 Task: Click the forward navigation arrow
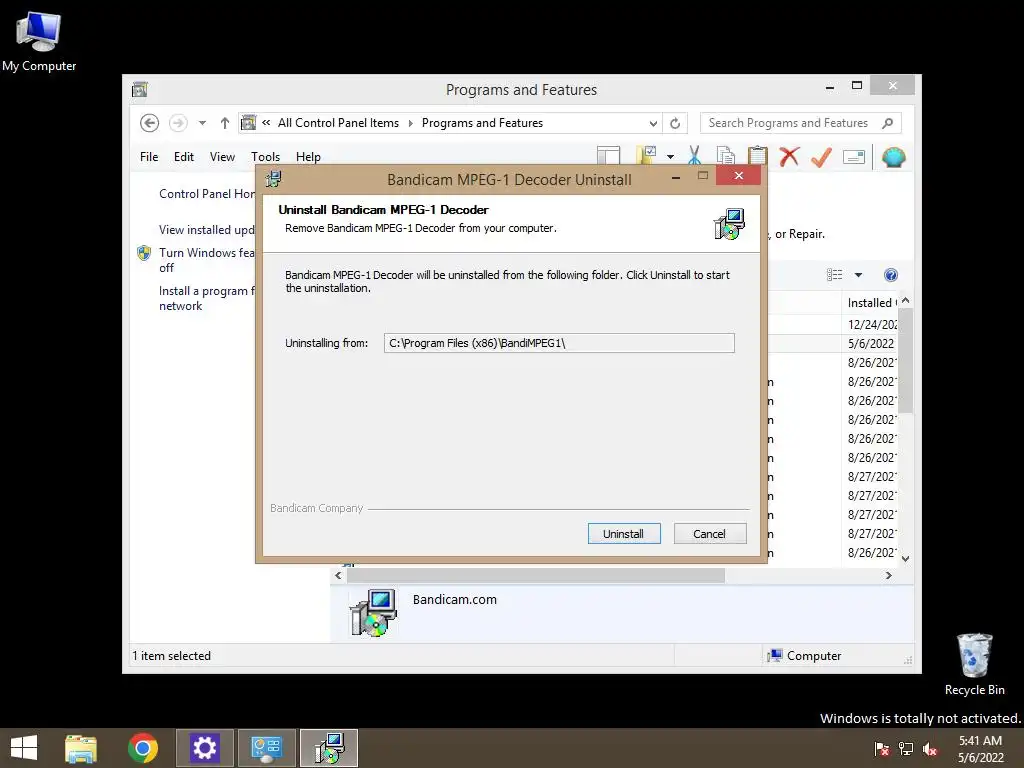(x=178, y=123)
